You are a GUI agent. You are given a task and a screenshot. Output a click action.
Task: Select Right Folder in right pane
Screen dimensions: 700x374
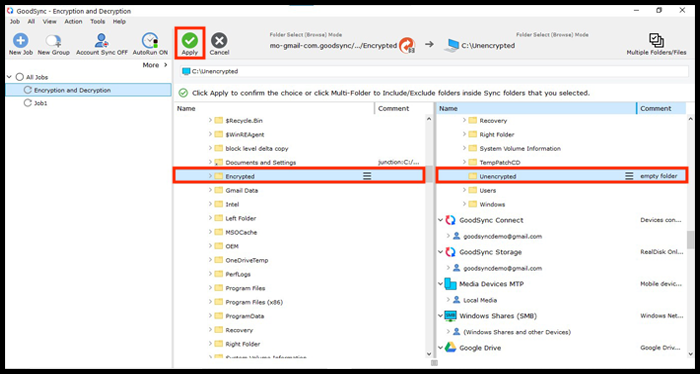point(497,134)
